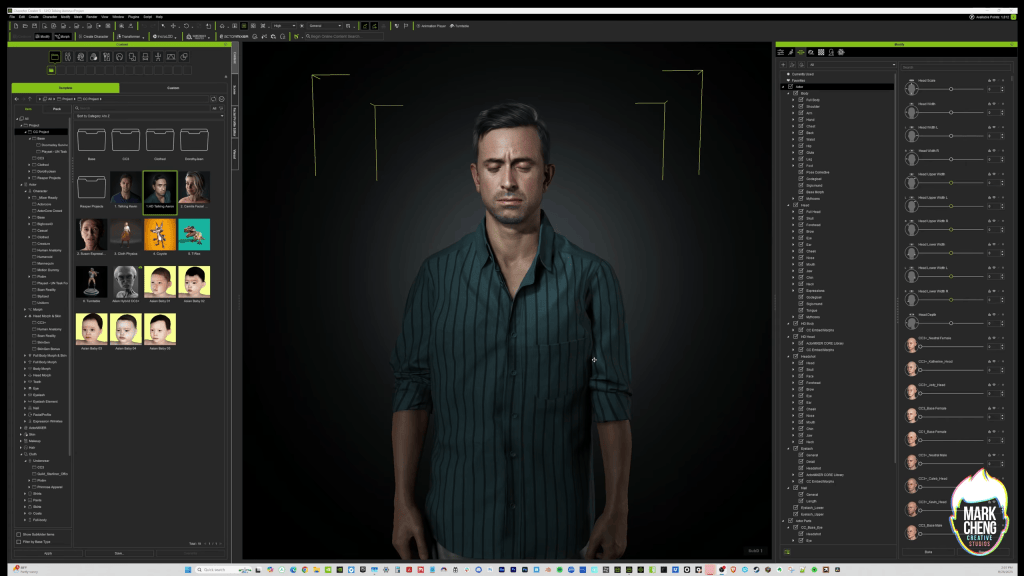
Task: Click the Save Project disk icon
Action: pyautogui.click(x=34, y=26)
